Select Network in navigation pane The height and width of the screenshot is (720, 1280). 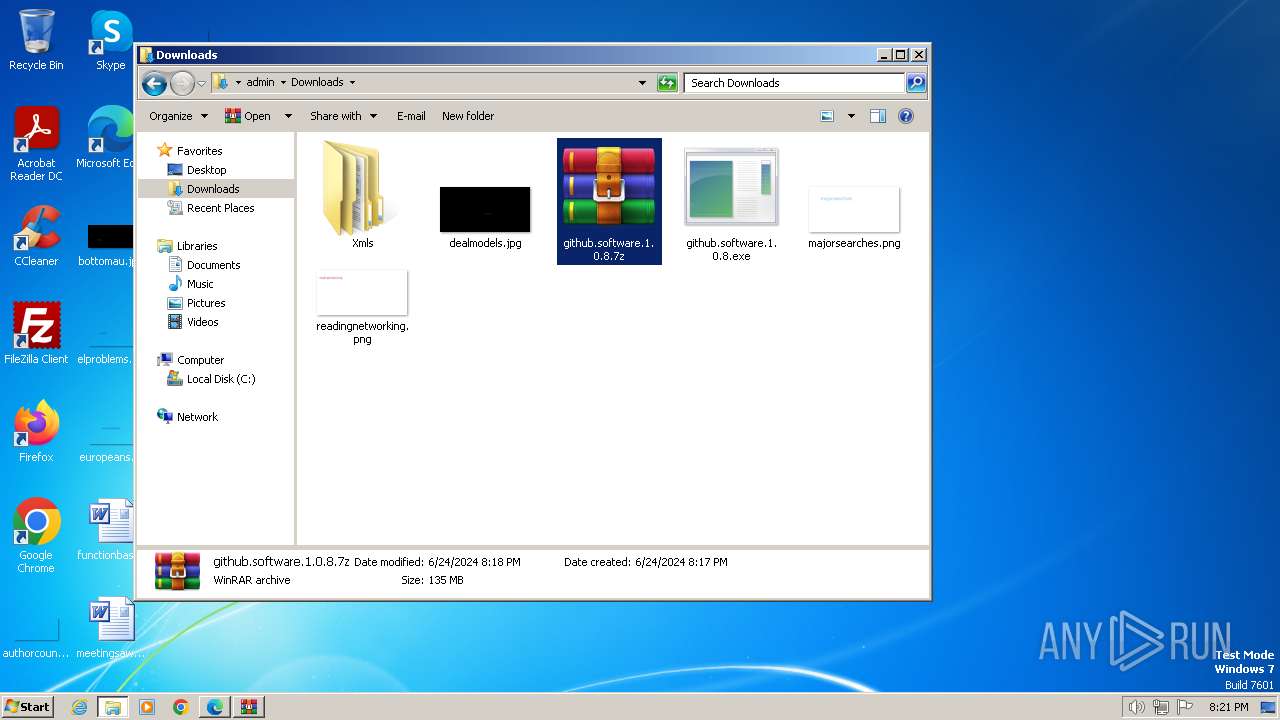pyautogui.click(x=197, y=417)
